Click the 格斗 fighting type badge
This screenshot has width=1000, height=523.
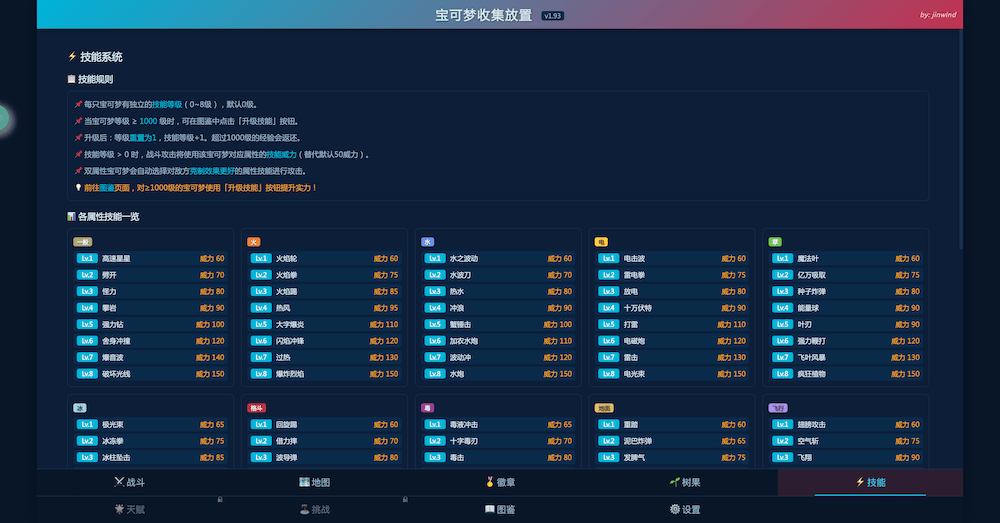coord(256,408)
